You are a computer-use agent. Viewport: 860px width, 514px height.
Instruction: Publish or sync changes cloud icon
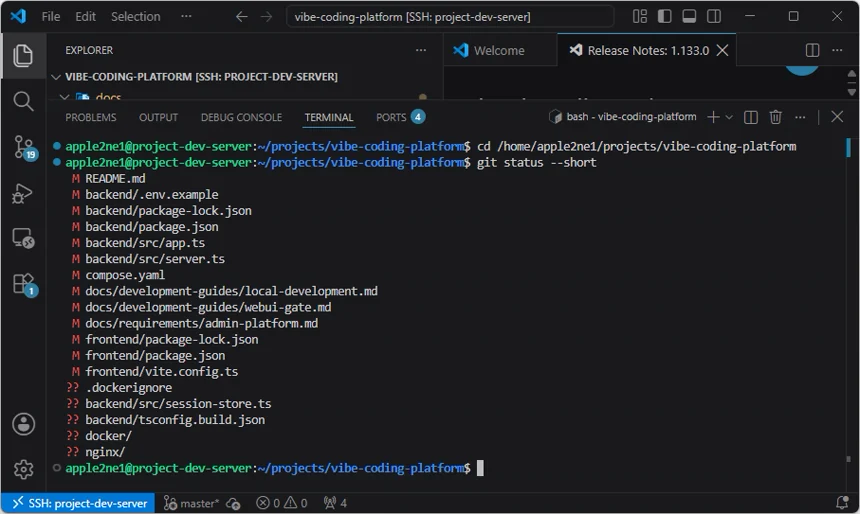[x=233, y=503]
